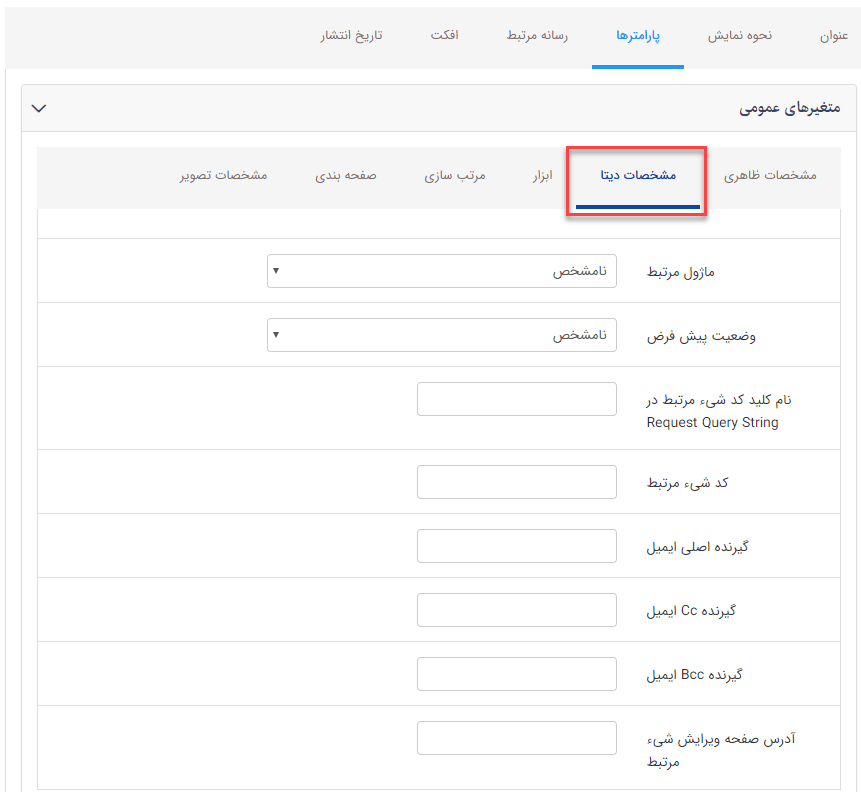Click the آدرس صفحه ویرایش شیء مرتبط field
Image resolution: width=861 pixels, height=792 pixels.
pos(516,737)
